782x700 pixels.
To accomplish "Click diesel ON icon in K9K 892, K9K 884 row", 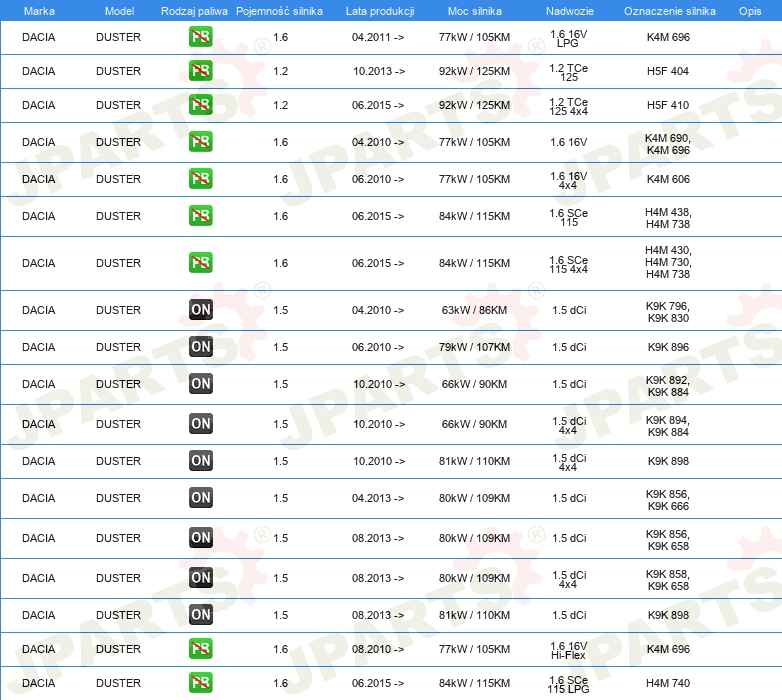I will pyautogui.click(x=200, y=383).
